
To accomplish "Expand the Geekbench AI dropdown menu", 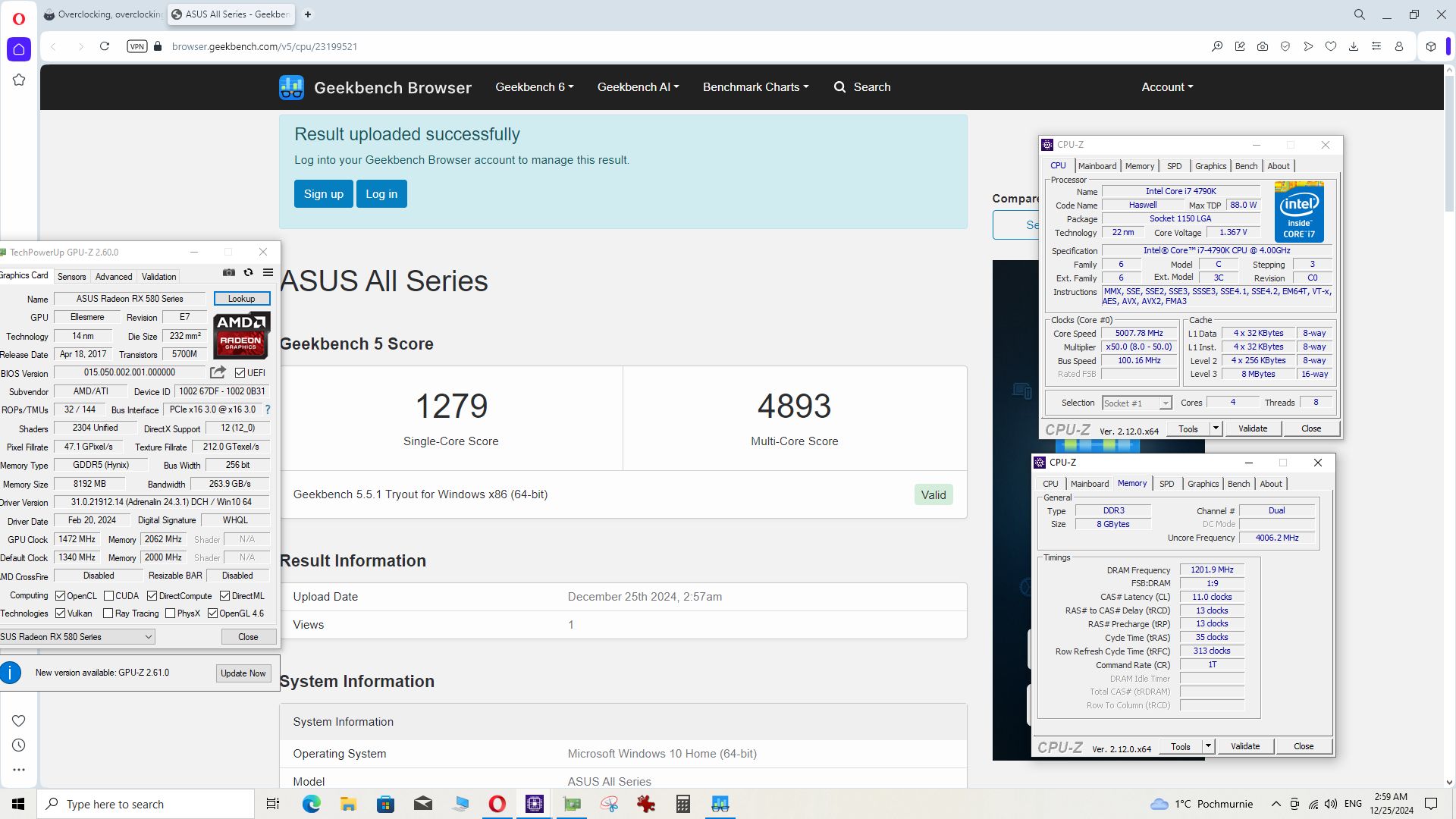I will [638, 87].
